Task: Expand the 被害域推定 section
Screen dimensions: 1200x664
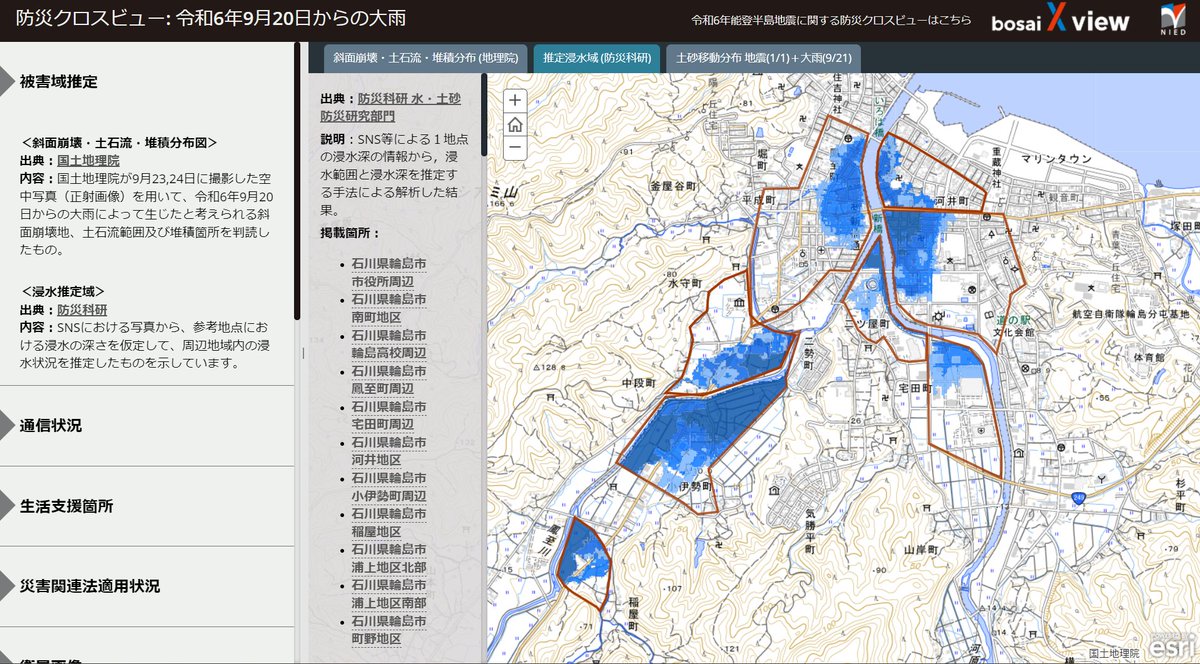Action: point(147,82)
